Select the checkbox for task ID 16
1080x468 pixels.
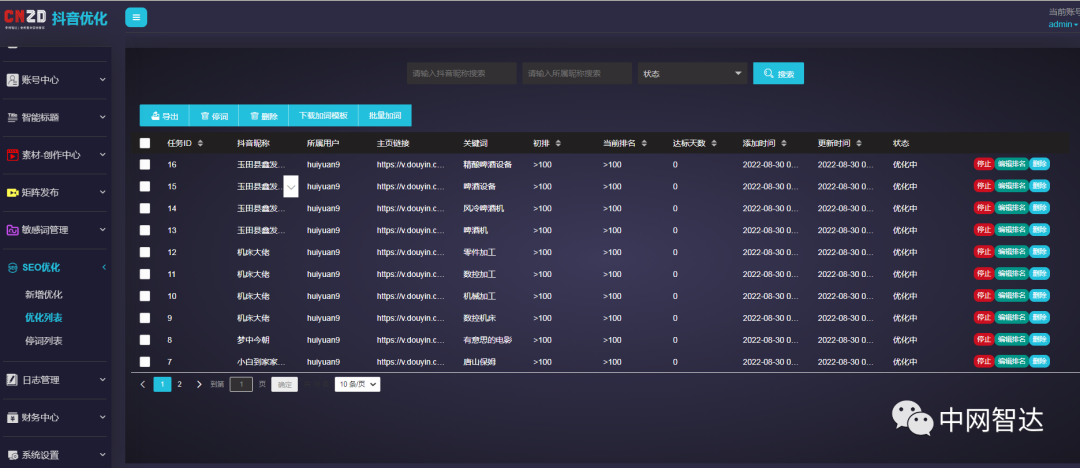[145, 164]
